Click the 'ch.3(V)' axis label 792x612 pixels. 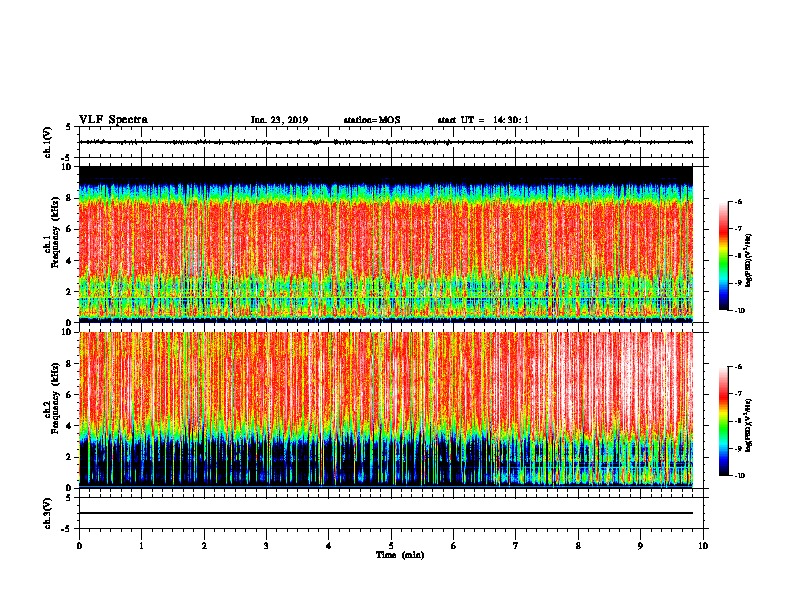click(x=47, y=513)
